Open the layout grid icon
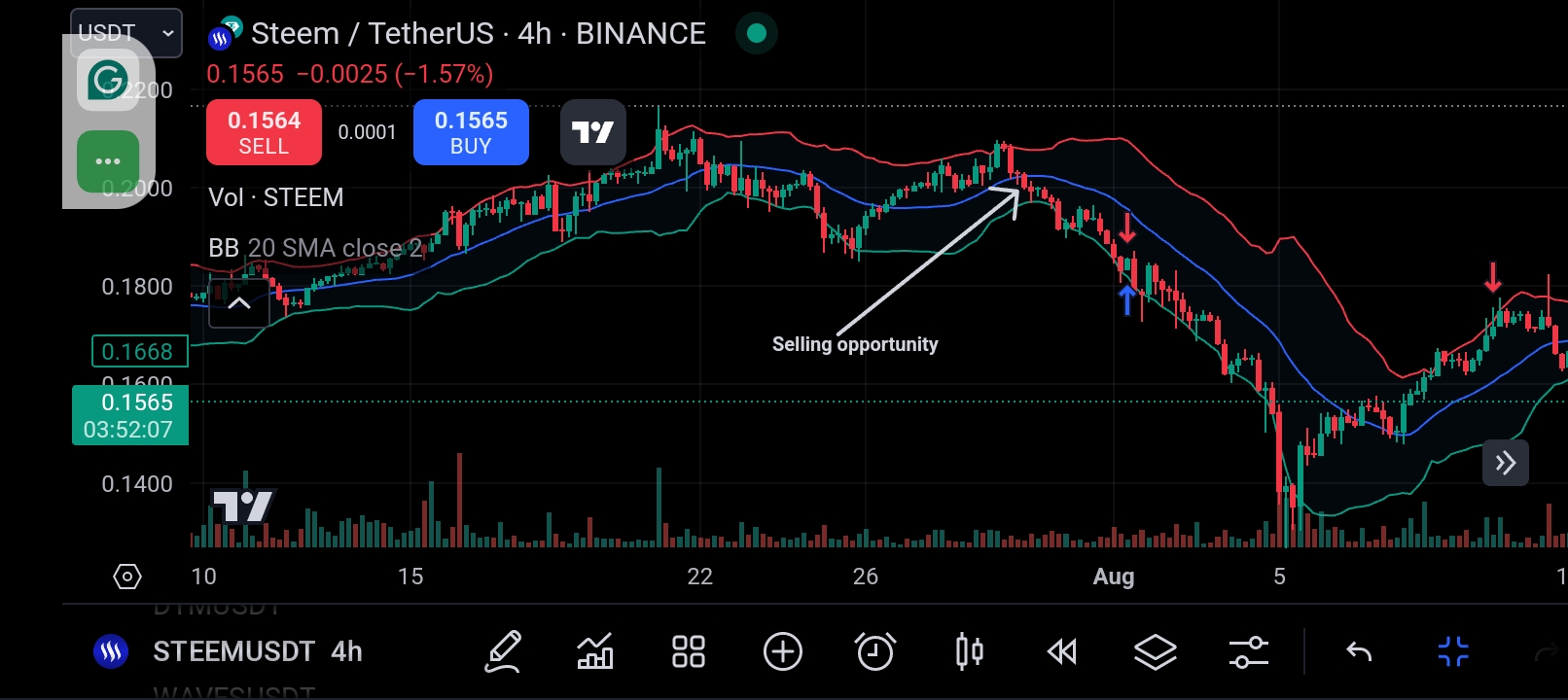 (x=689, y=651)
